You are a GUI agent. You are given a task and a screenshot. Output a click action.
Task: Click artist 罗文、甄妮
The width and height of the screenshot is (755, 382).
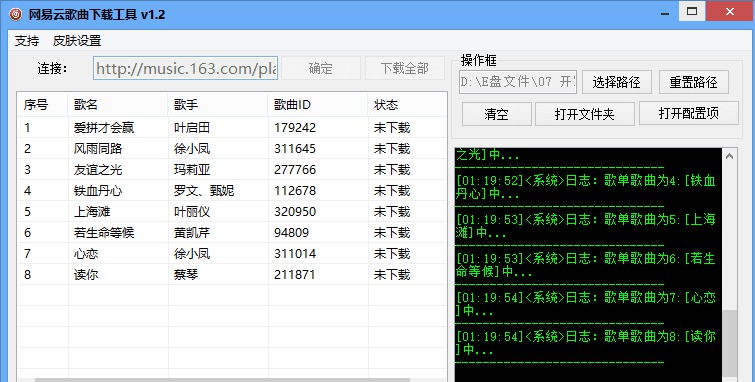(204, 191)
